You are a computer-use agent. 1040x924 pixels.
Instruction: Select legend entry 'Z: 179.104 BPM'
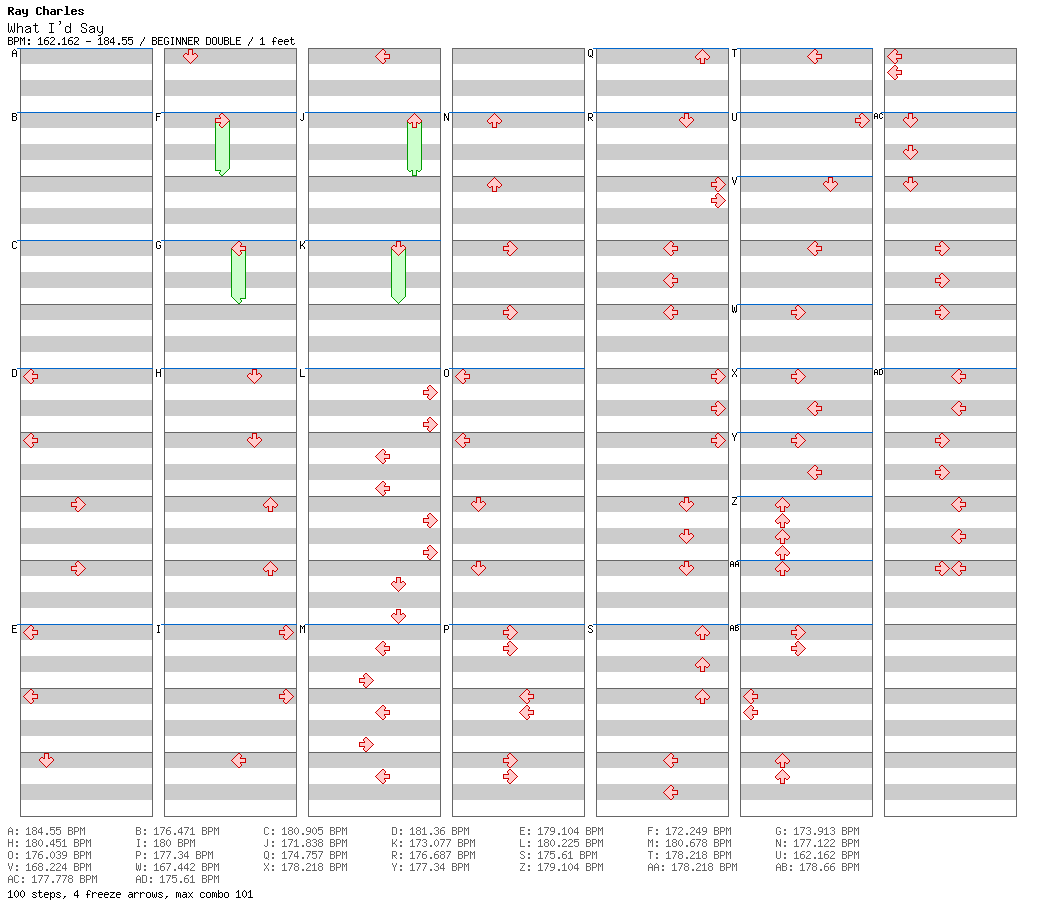click(561, 867)
